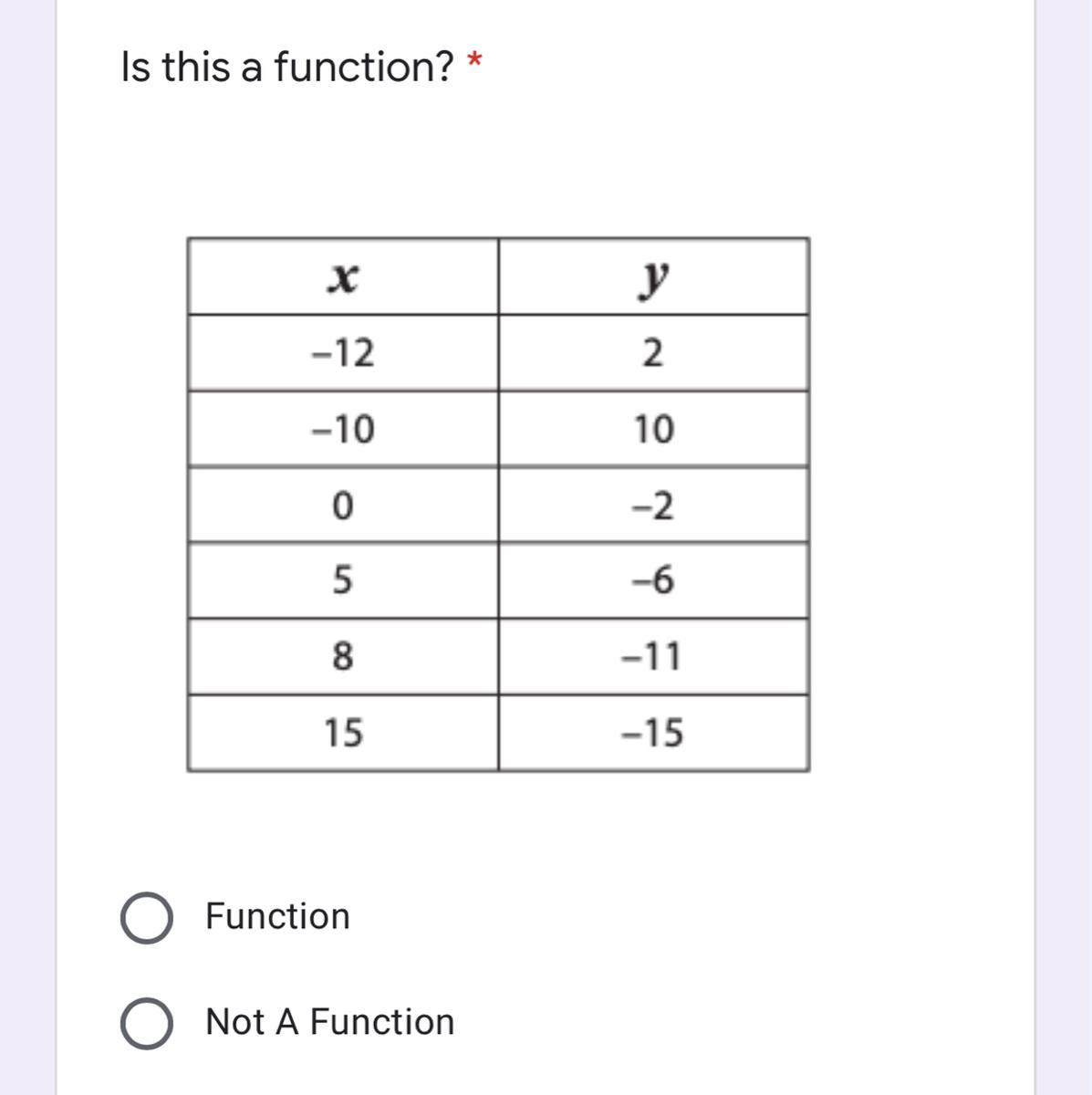
Task: Click the y column header cell
Action: coord(653,277)
